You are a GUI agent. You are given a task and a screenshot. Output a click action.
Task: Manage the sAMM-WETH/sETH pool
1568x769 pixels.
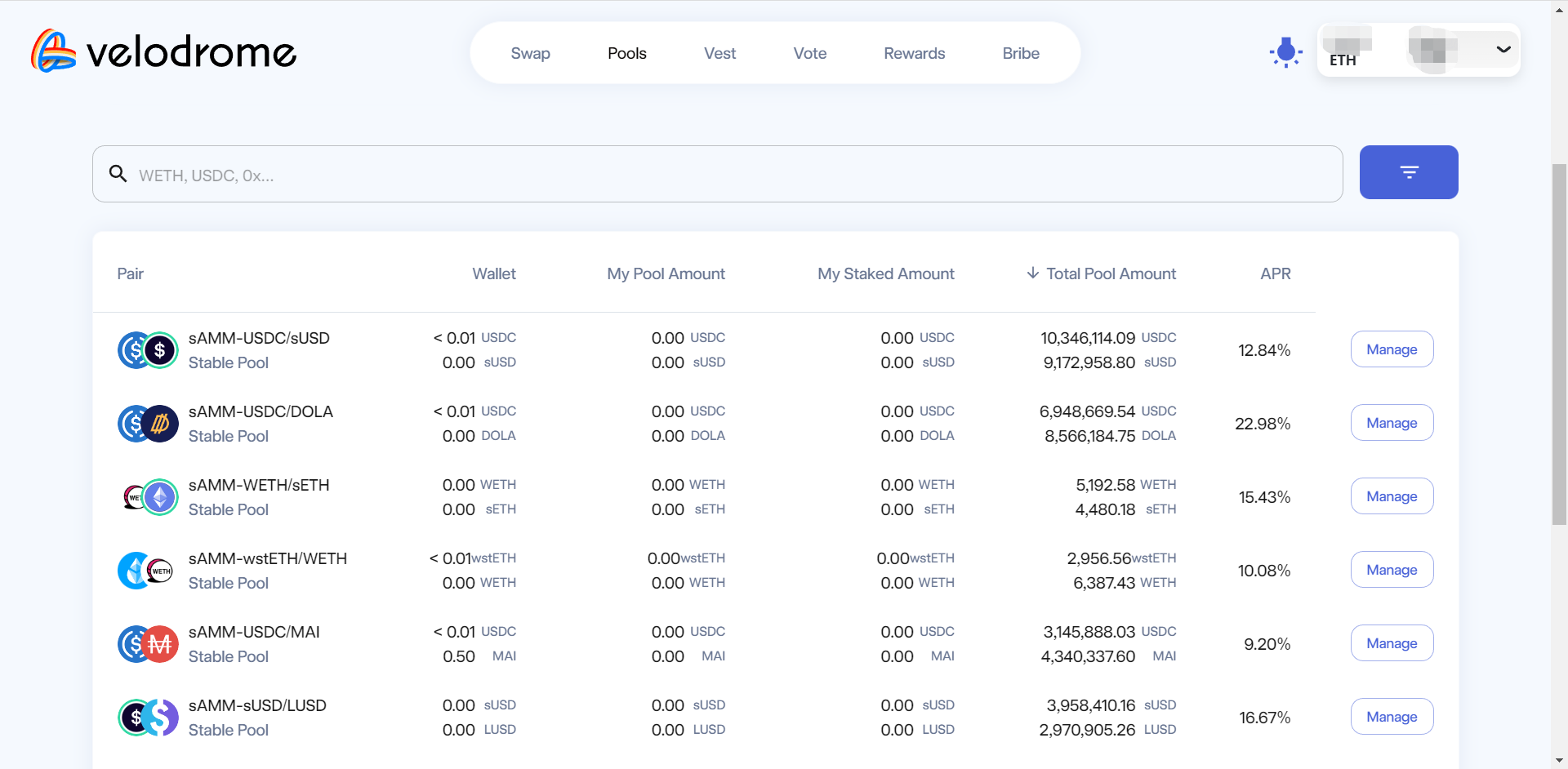coord(1392,496)
